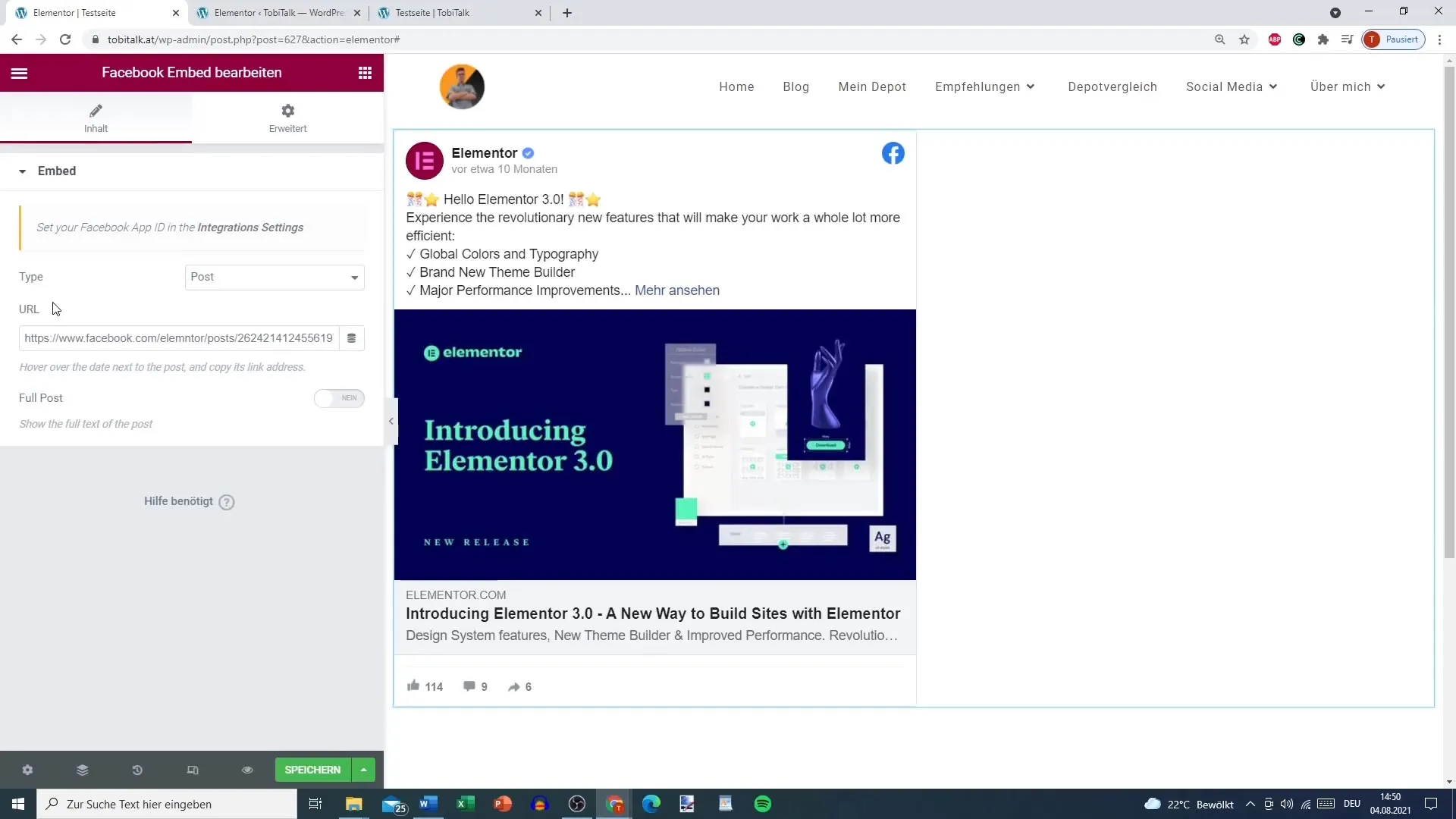Open the Mein Depot menu item
This screenshot has height=819, width=1456.
(x=872, y=86)
